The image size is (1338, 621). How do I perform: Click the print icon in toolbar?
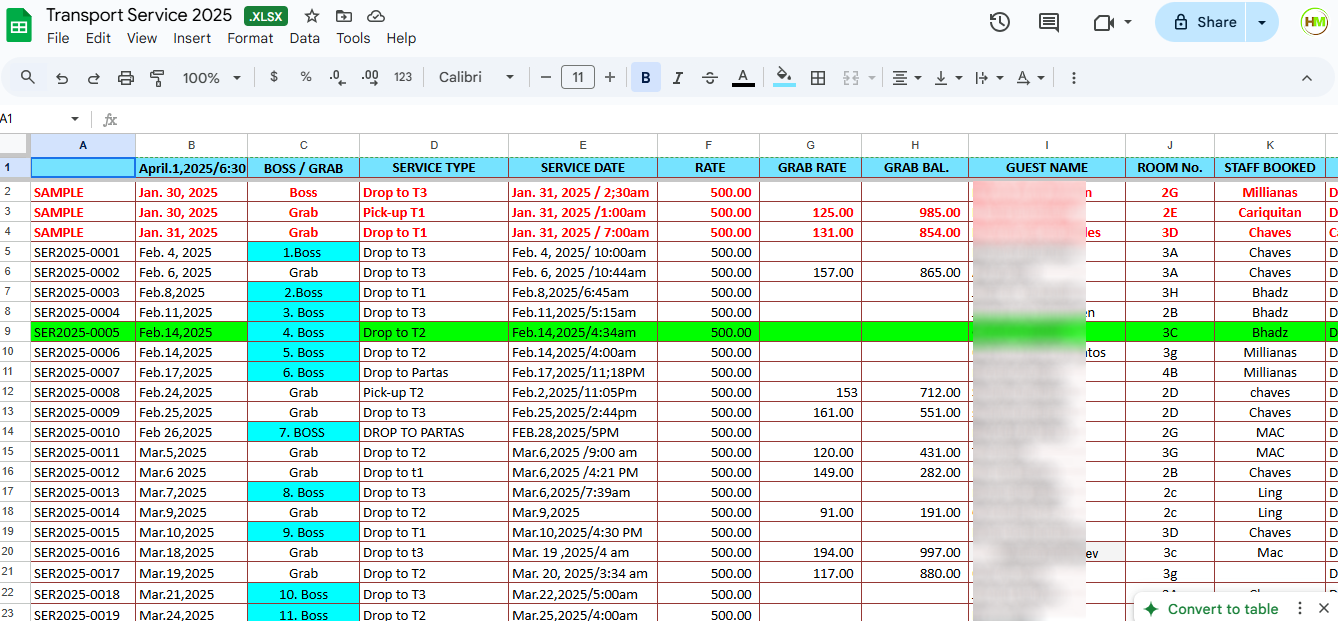coord(126,78)
